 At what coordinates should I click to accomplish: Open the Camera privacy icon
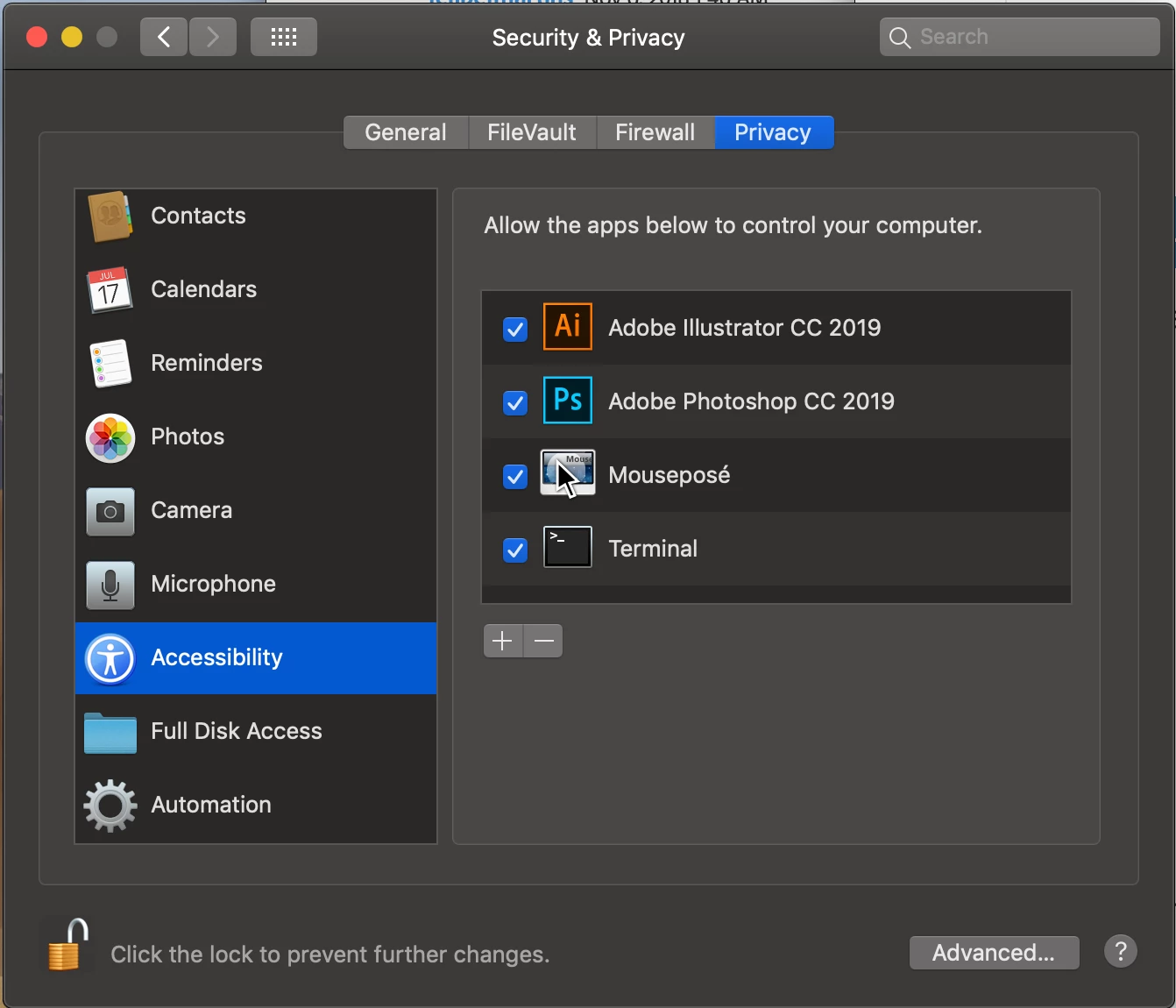tap(110, 511)
